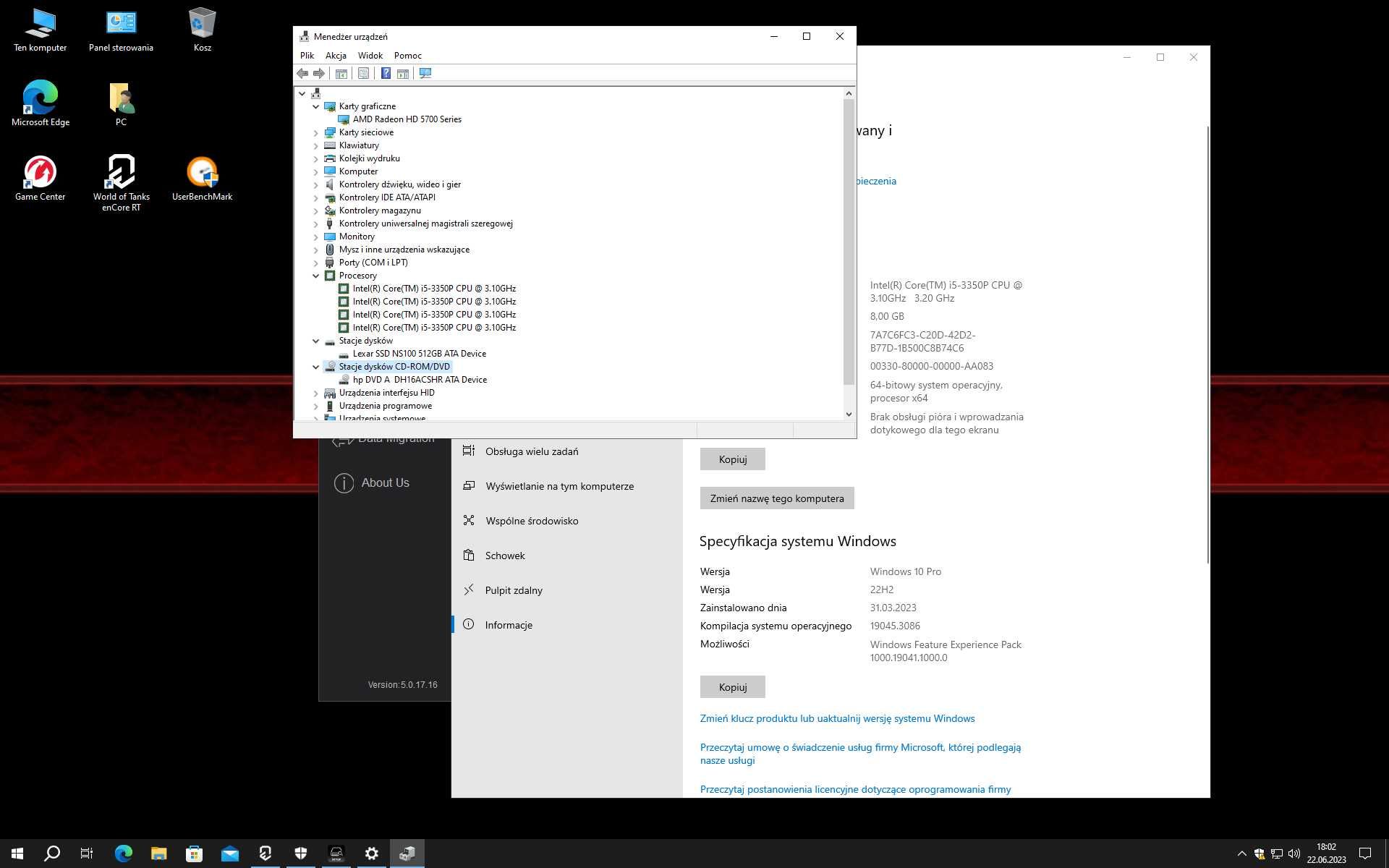Click the Windows Start button
This screenshot has width=1389, height=868.
pos(17,854)
